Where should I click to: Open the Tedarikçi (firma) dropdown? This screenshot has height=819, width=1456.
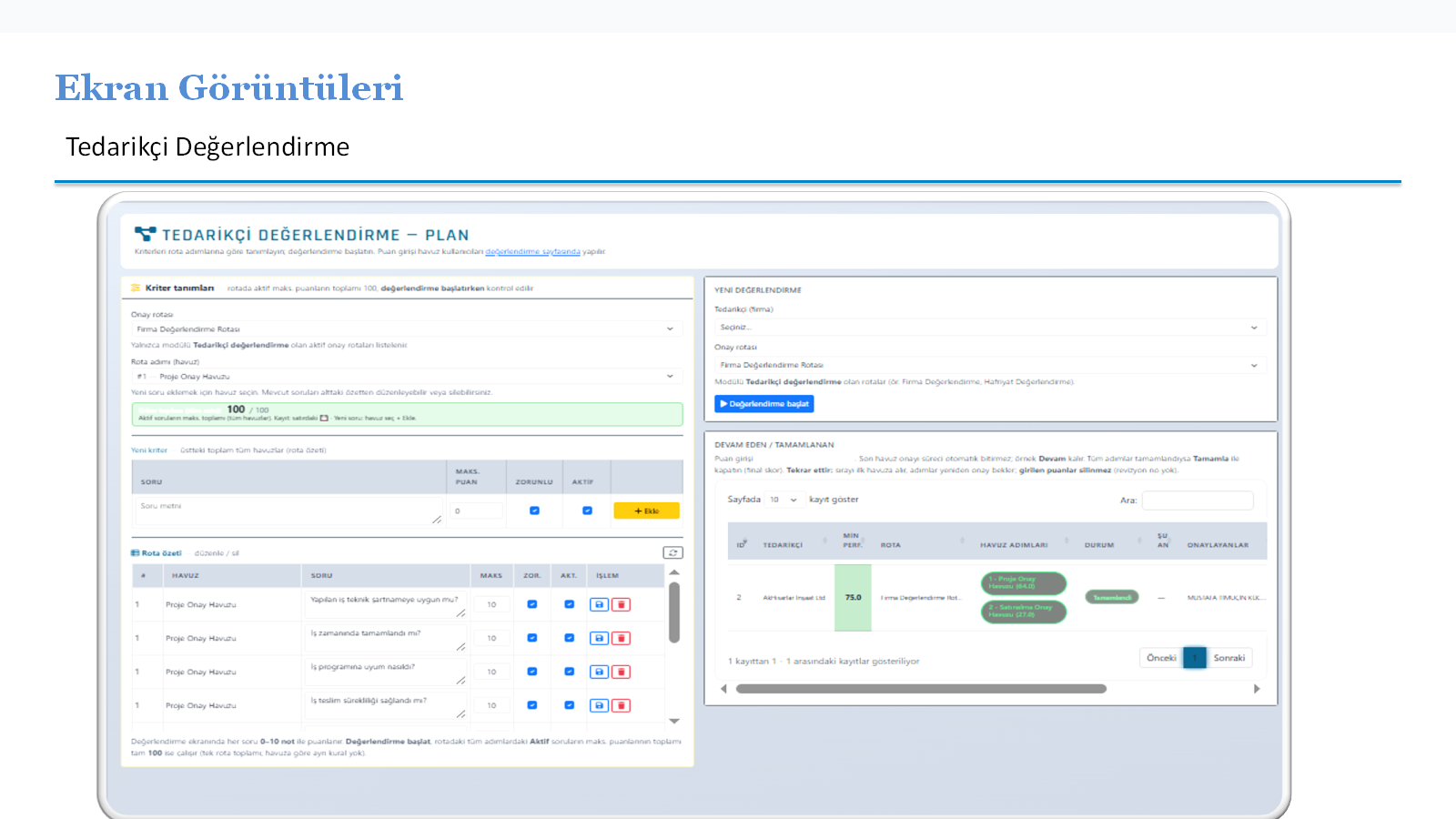click(x=990, y=327)
